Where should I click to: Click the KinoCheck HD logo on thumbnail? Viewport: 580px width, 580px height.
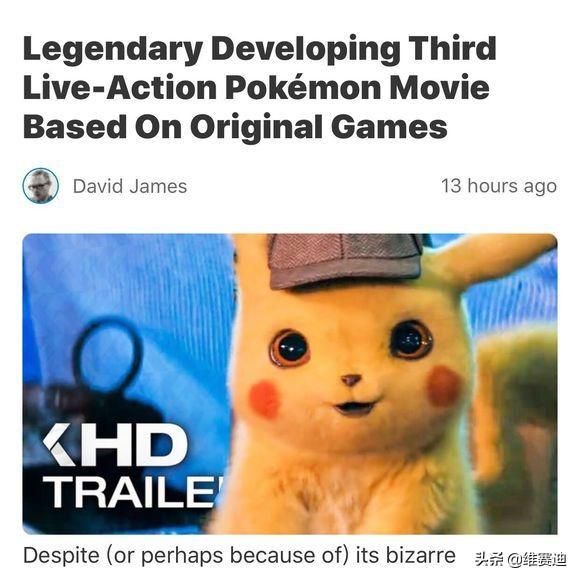[x=115, y=445]
